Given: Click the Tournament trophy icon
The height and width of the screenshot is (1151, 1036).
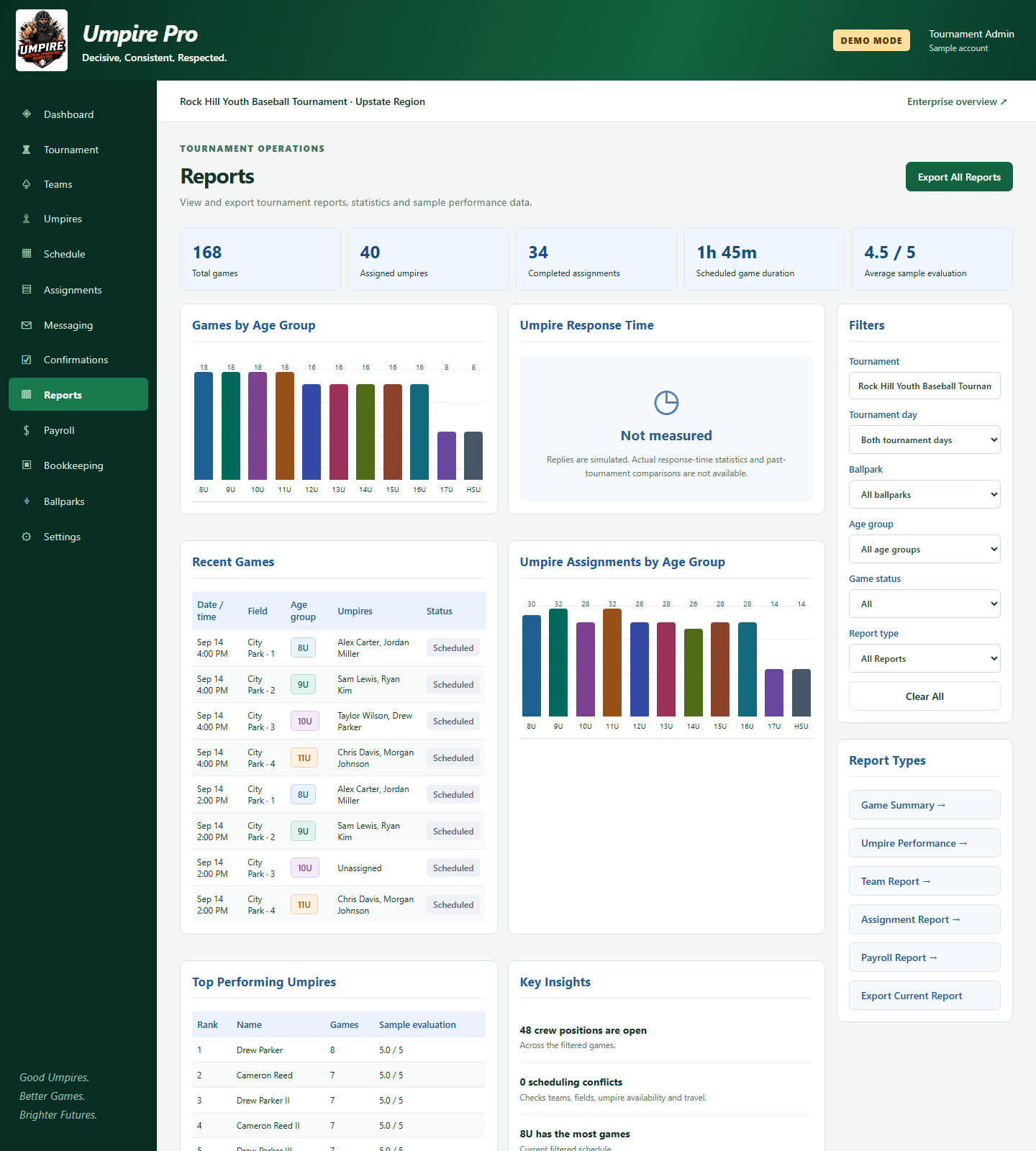Looking at the screenshot, I should pyautogui.click(x=27, y=150).
